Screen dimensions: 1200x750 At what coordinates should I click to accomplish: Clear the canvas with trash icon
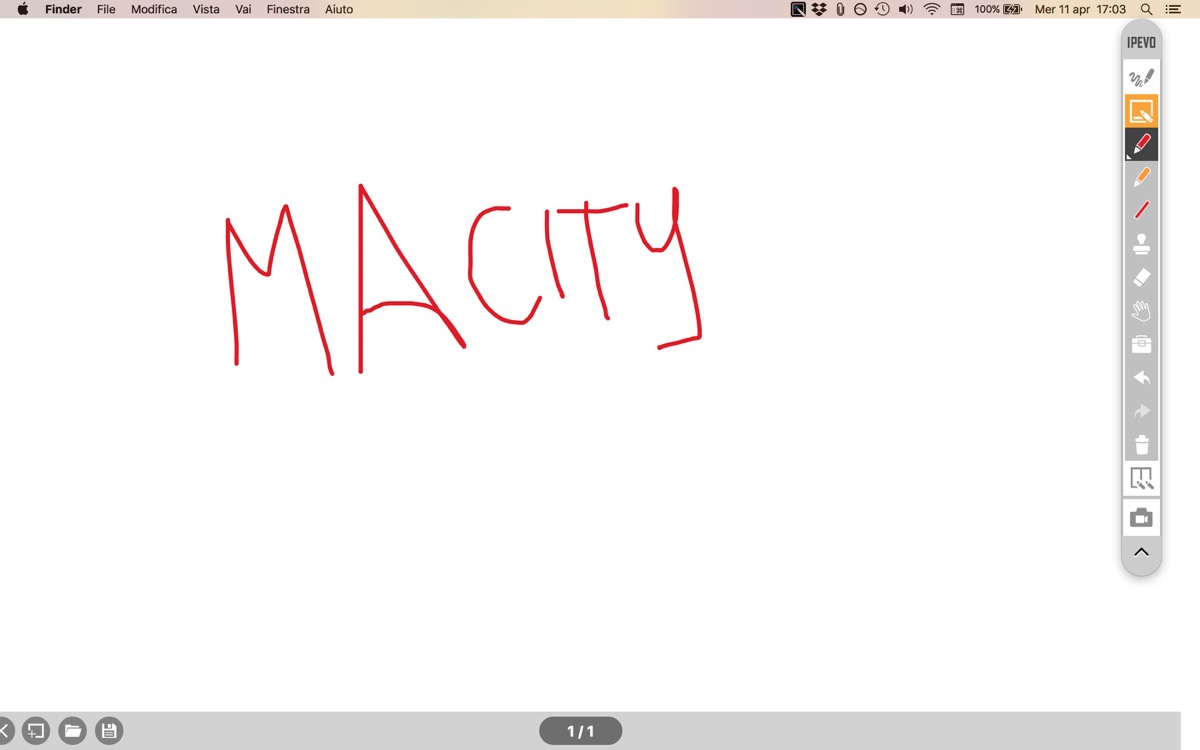coord(1141,445)
